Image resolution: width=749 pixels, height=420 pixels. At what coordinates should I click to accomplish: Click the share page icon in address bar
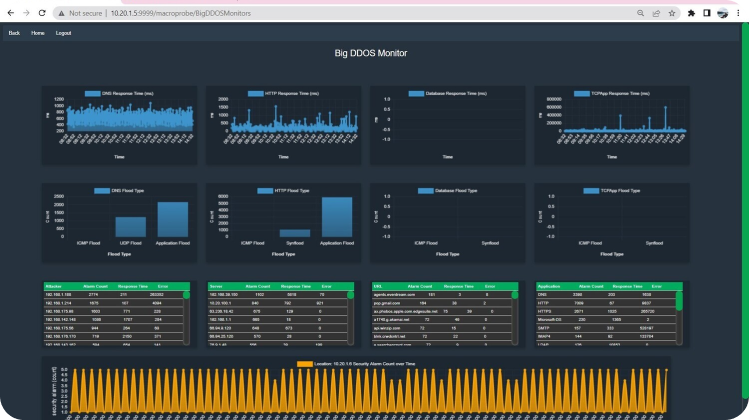(654, 14)
